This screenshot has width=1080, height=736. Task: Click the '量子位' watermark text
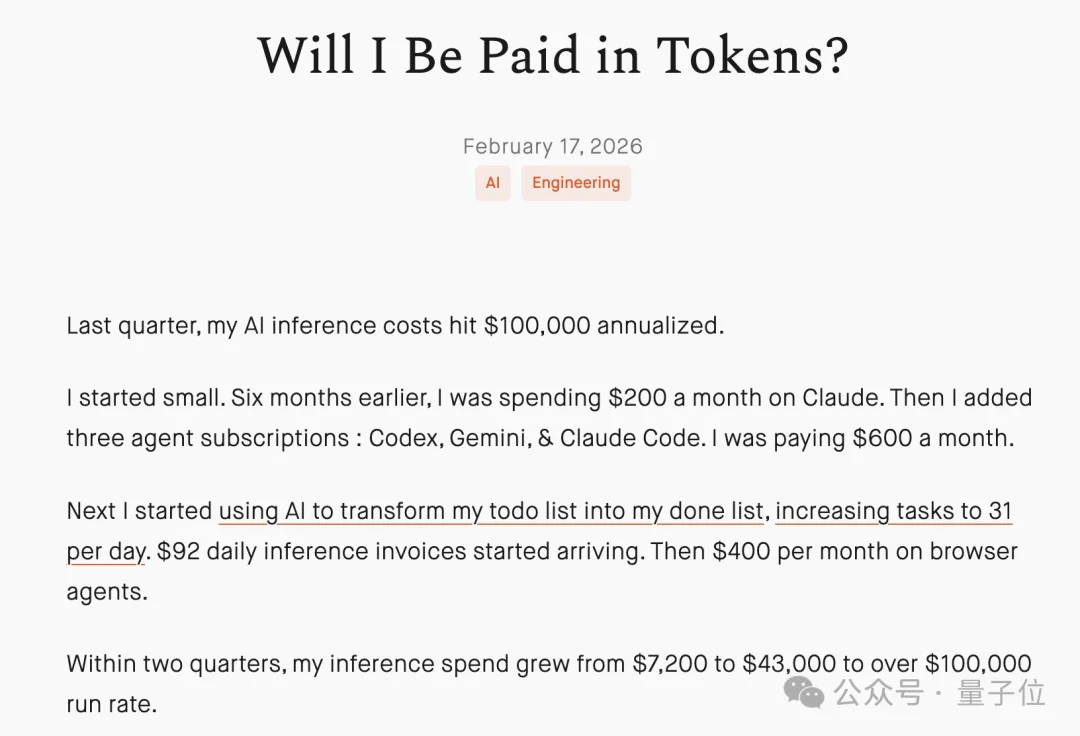[1001, 692]
